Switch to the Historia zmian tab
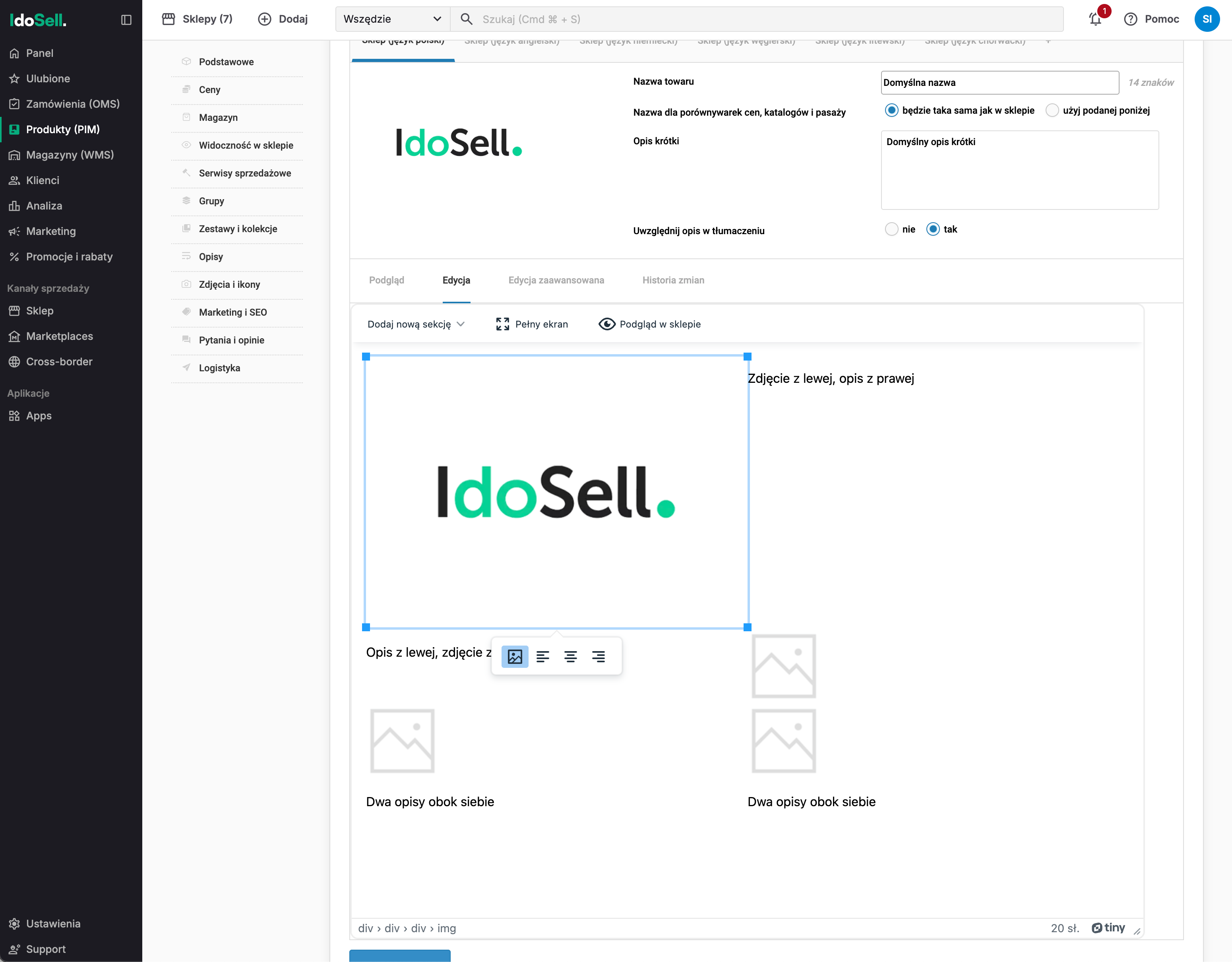 [673, 280]
